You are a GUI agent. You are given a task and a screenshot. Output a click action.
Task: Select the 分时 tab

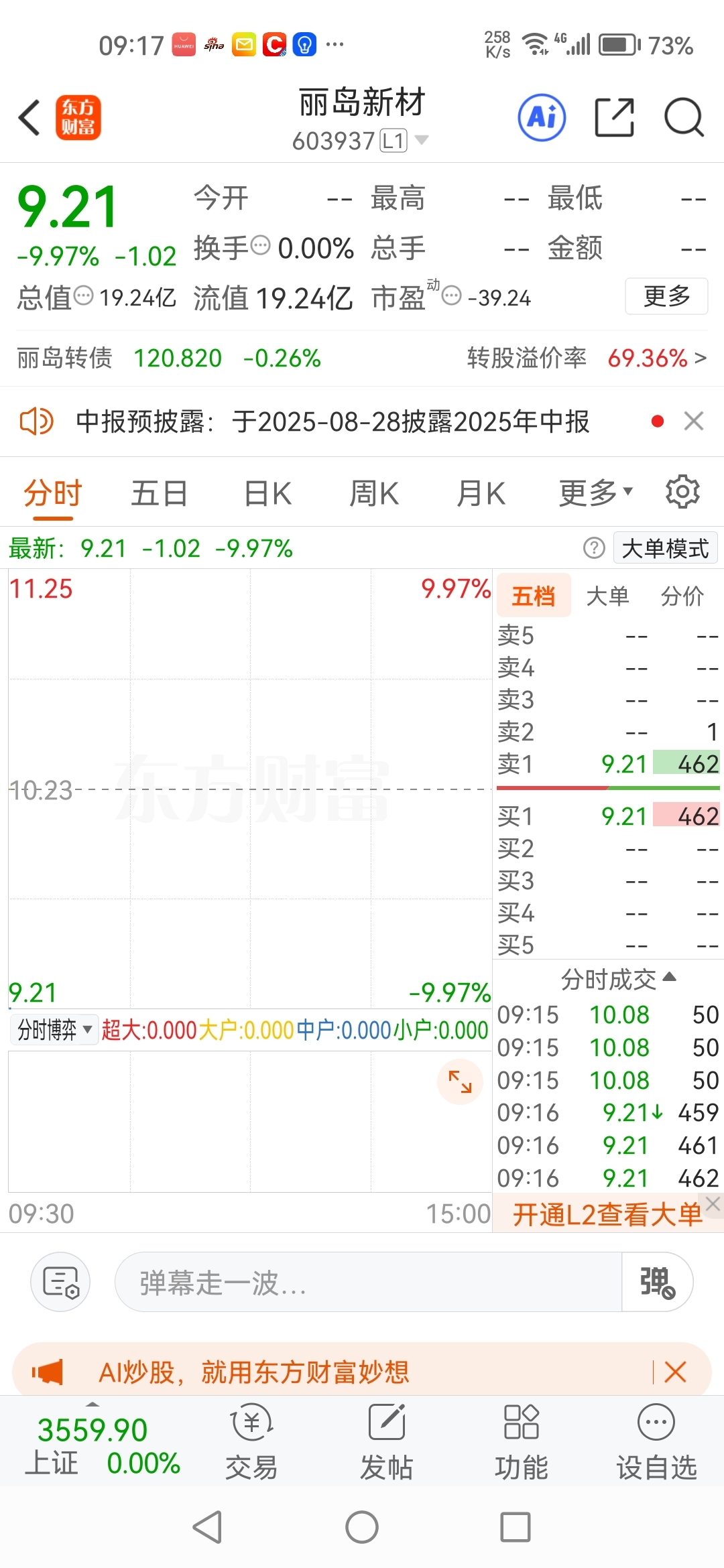(x=52, y=493)
